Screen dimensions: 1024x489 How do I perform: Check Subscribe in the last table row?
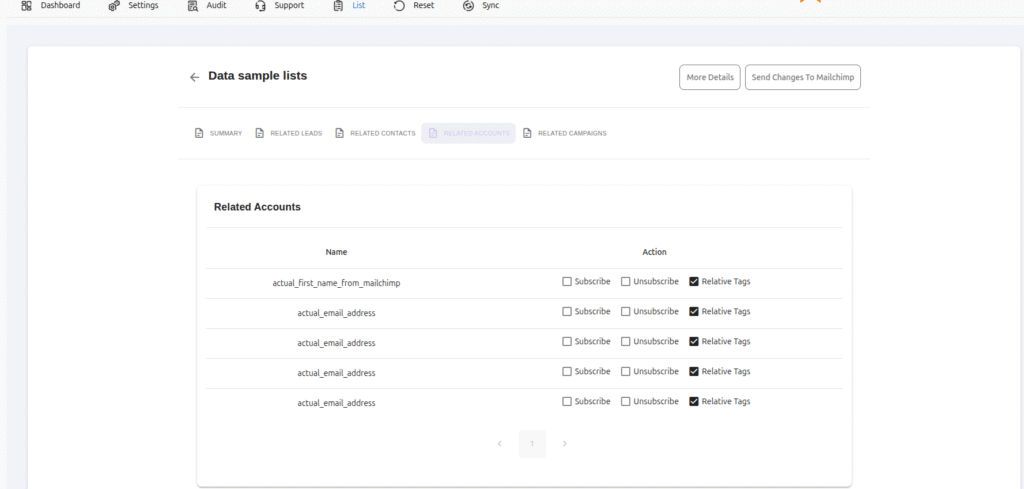(567, 402)
